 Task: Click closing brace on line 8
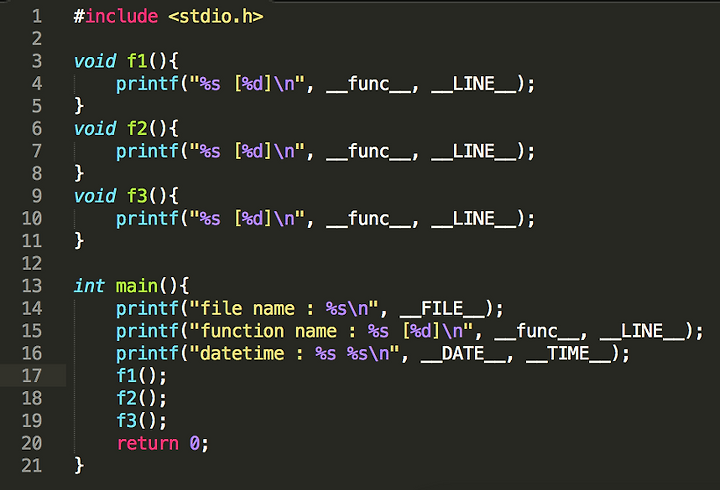click(x=79, y=174)
